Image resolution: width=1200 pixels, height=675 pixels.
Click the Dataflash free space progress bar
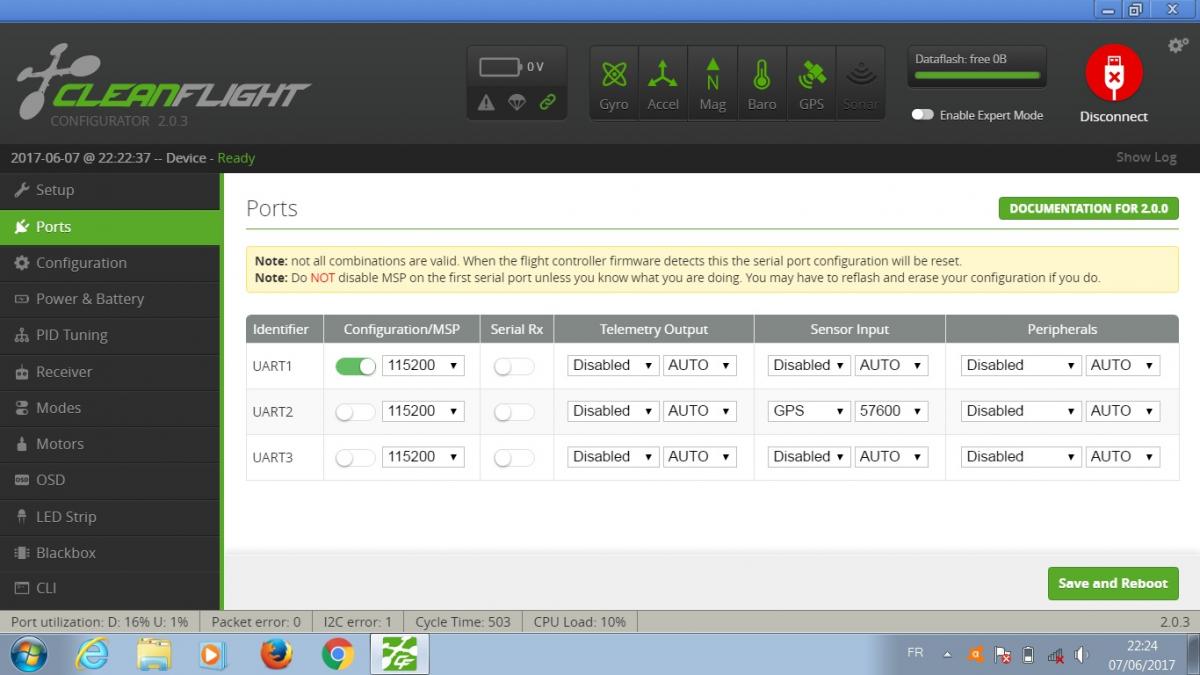976,76
